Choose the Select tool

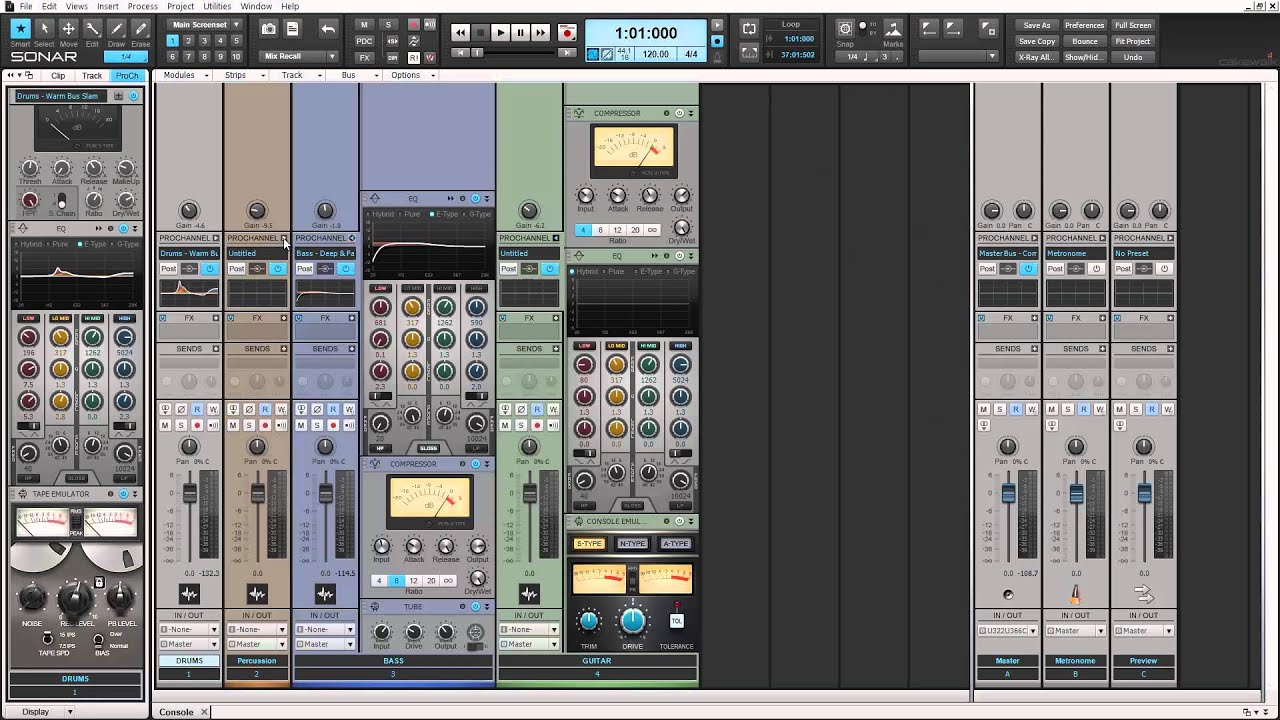[x=44, y=29]
